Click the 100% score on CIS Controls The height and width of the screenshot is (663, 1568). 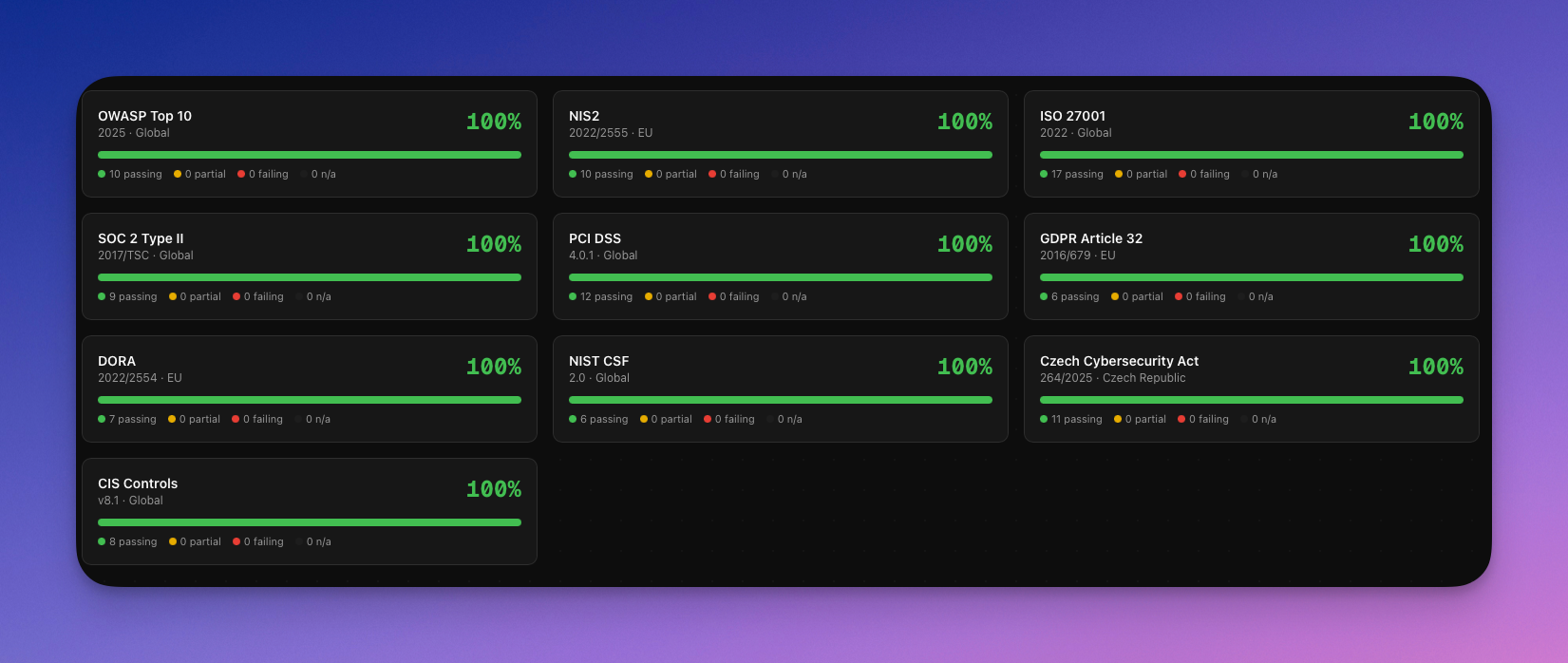pyautogui.click(x=494, y=489)
